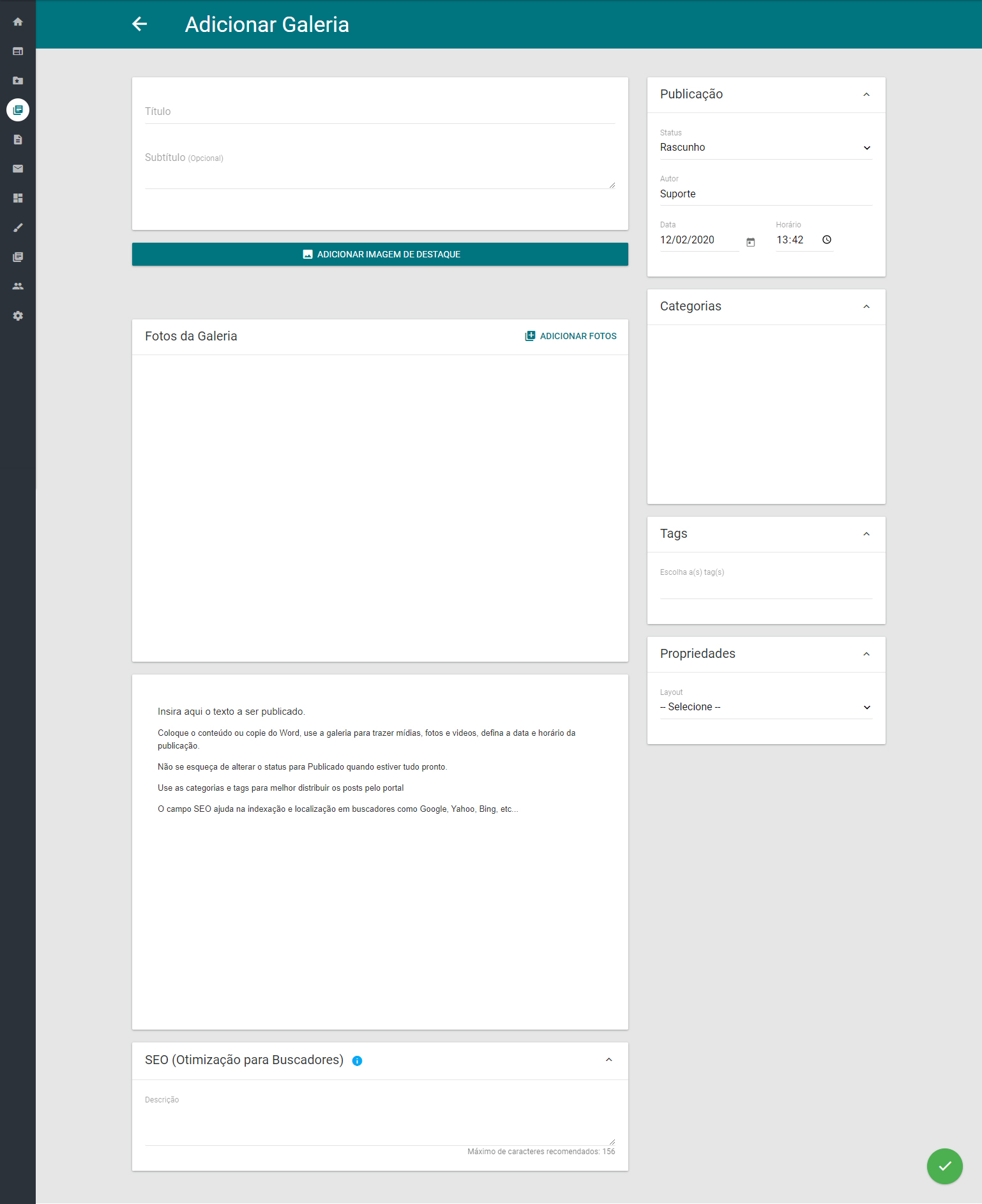This screenshot has width=982, height=1204.
Task: Save using the green checkmark button
Action: coord(945,1166)
